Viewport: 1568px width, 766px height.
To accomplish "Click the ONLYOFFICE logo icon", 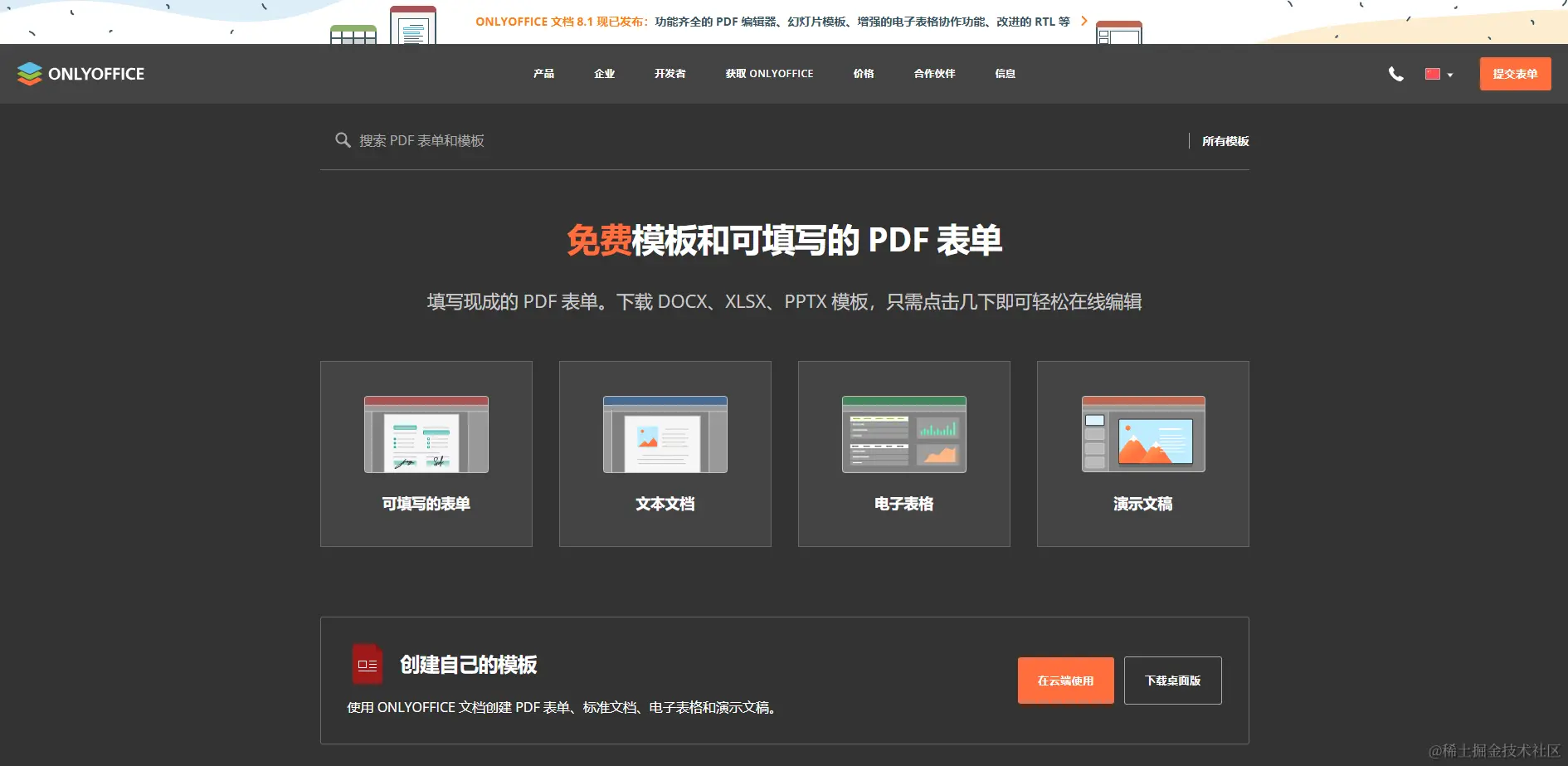I will pos(30,73).
